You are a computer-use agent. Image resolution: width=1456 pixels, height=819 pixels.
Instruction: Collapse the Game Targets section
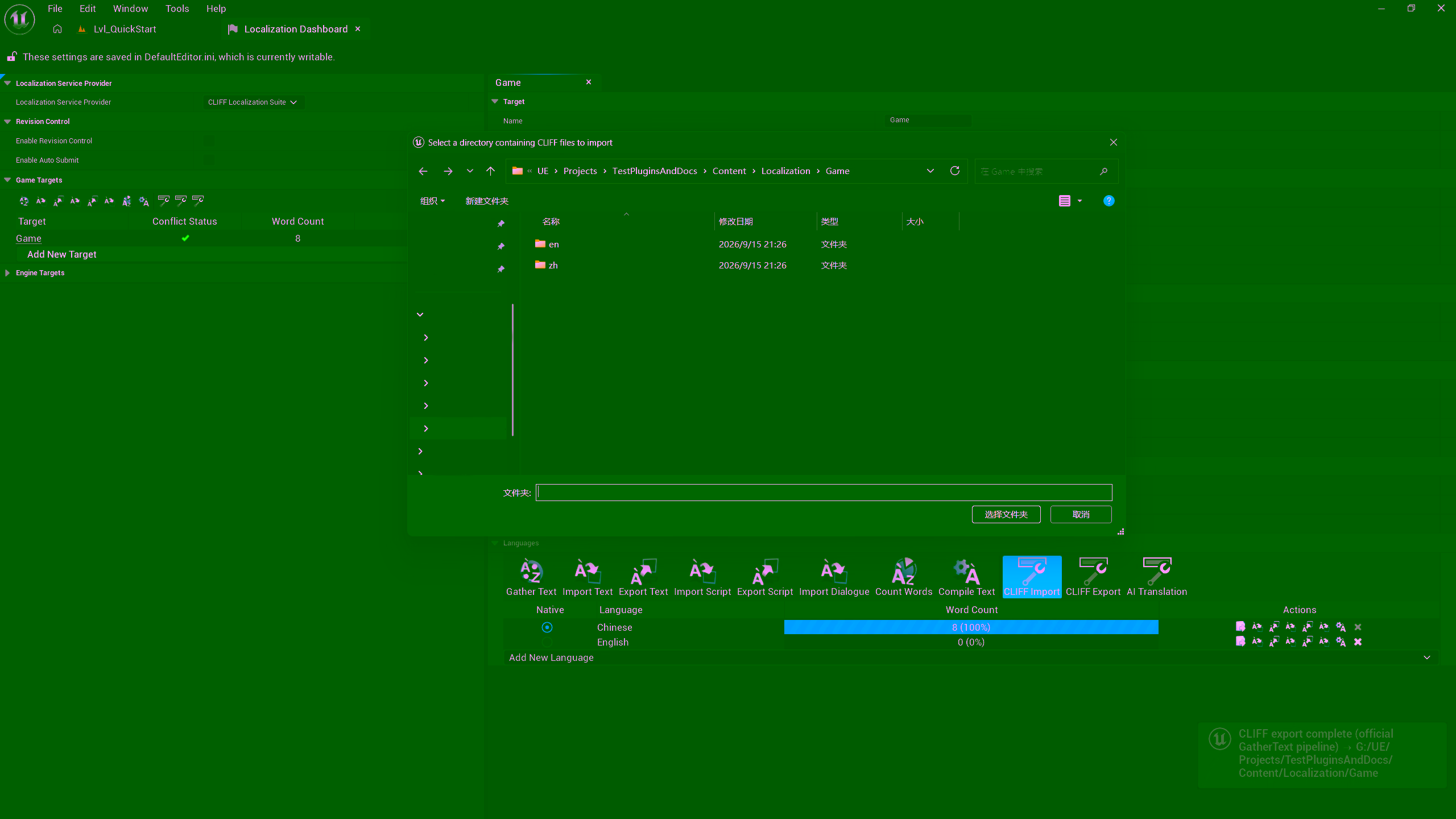coord(7,180)
